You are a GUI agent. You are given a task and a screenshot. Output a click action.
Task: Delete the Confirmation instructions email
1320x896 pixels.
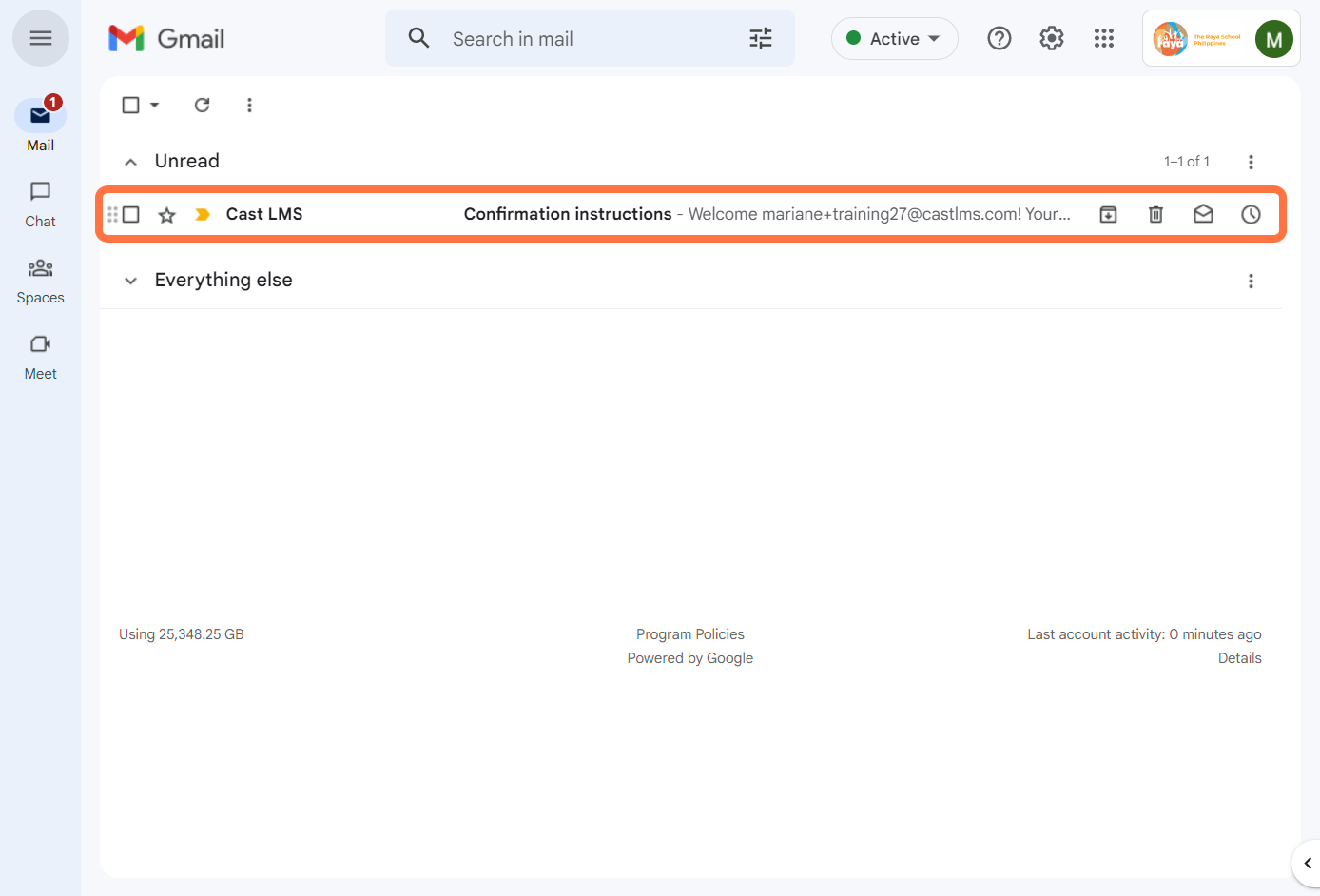tap(1155, 215)
